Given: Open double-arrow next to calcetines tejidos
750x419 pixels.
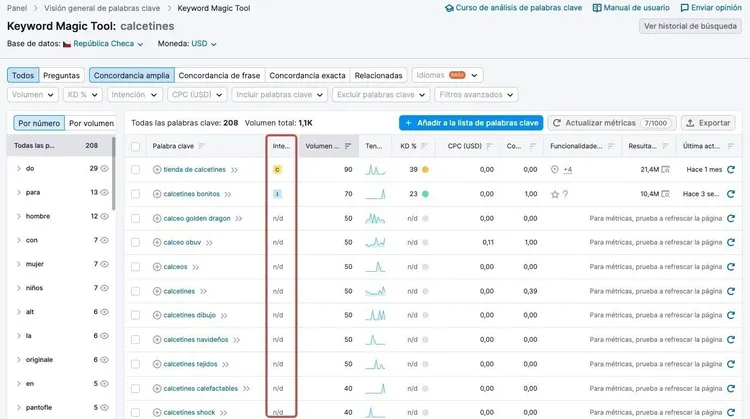Looking at the screenshot, I should point(225,364).
